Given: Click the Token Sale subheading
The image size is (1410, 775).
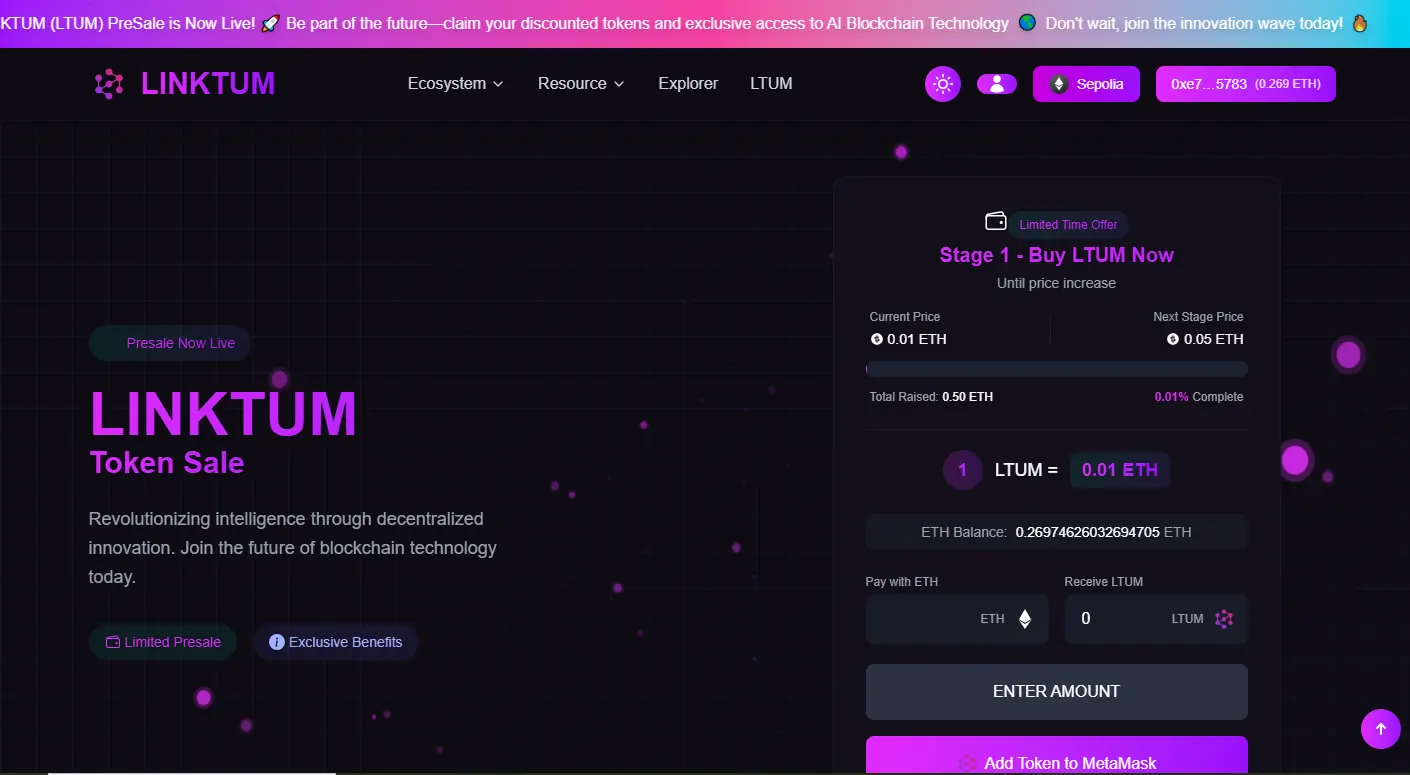Looking at the screenshot, I should click(x=167, y=463).
